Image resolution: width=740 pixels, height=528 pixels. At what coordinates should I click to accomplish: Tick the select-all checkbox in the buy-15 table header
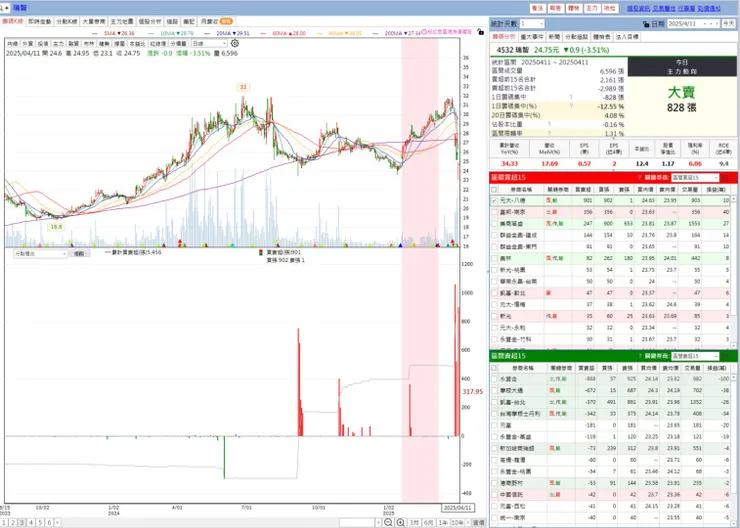494,189
